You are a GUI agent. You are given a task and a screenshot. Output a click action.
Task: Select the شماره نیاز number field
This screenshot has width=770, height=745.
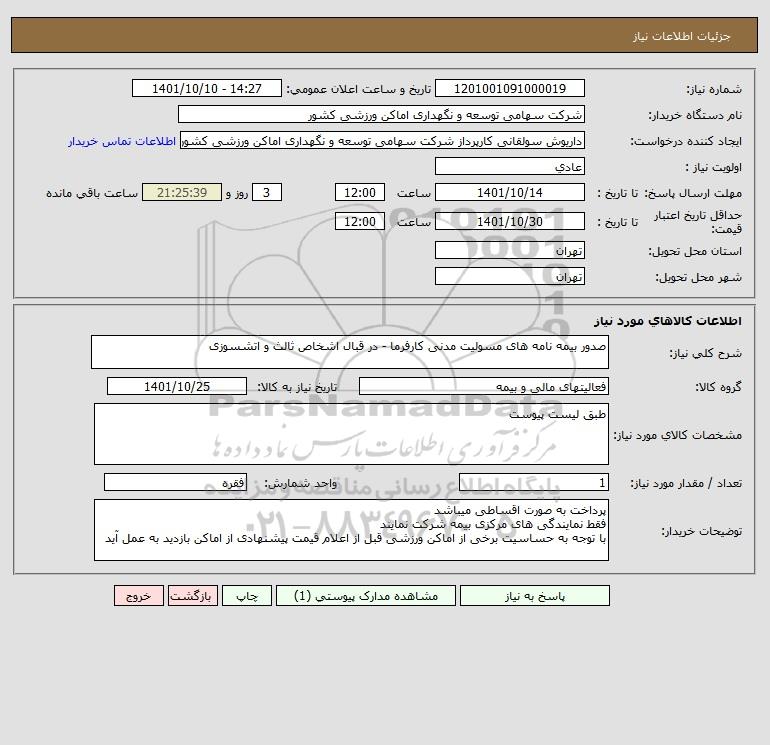click(x=510, y=88)
